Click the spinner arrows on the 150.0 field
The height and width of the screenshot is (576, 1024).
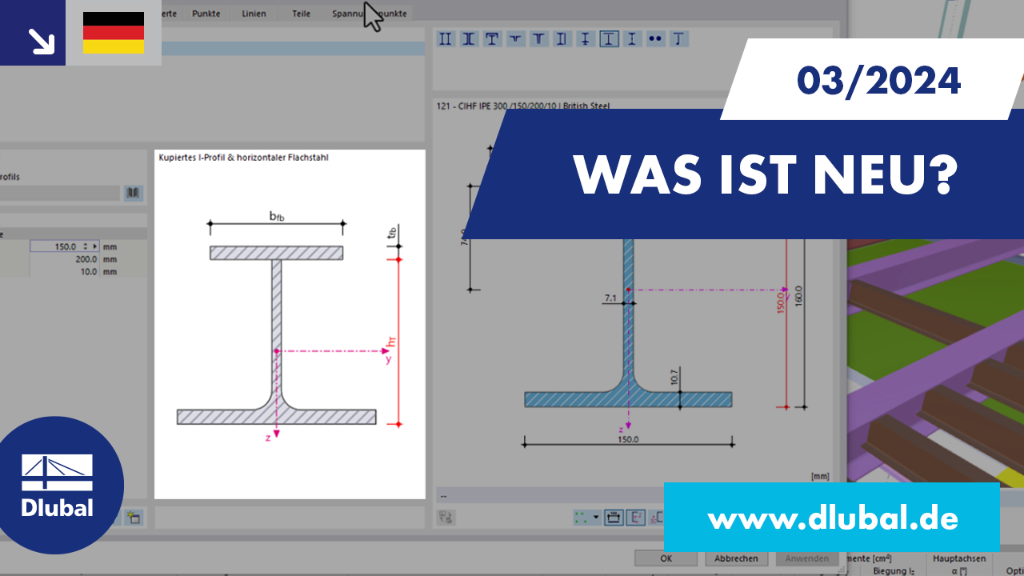click(85, 246)
